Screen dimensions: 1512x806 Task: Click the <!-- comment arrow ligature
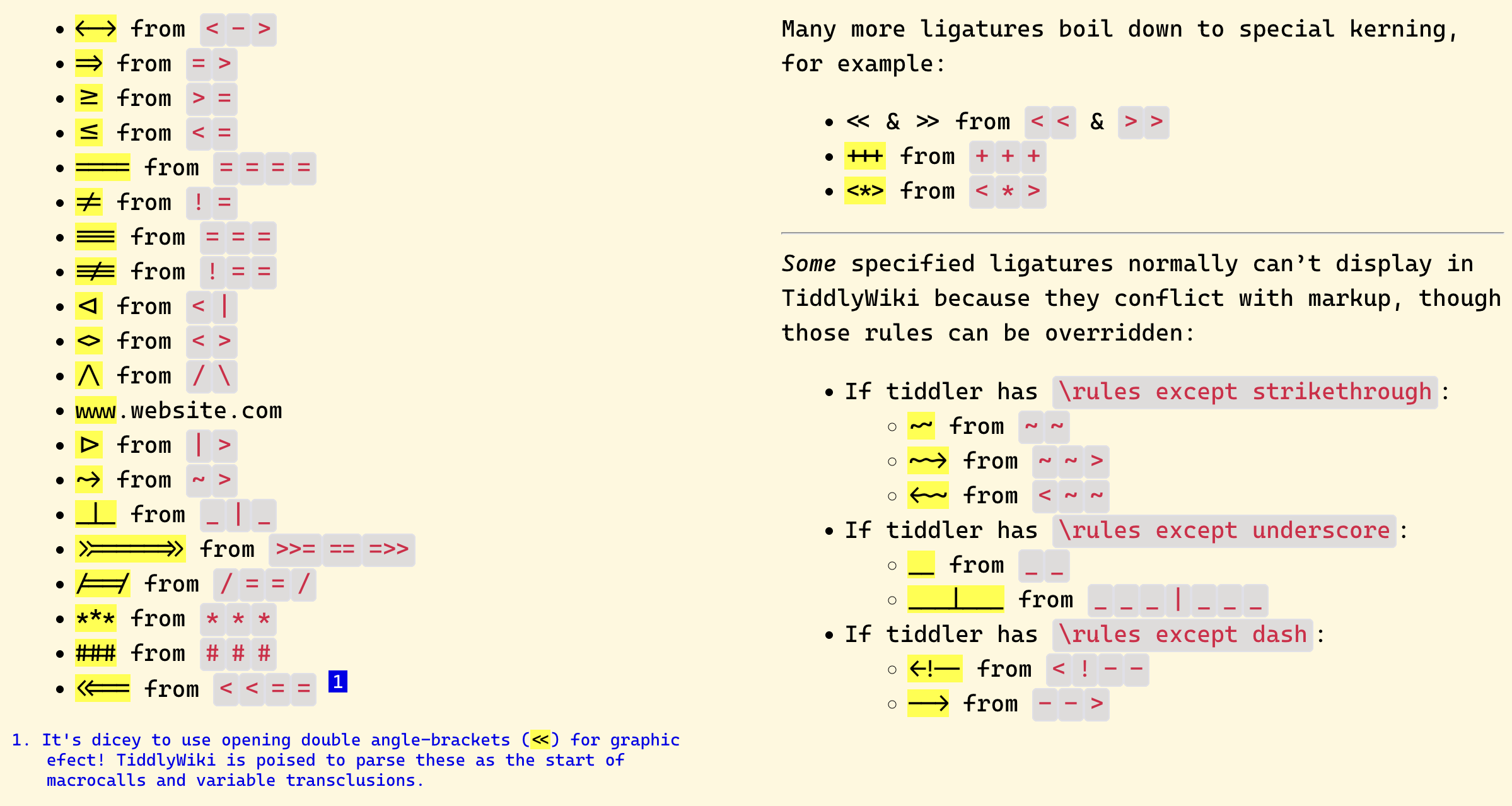click(934, 669)
